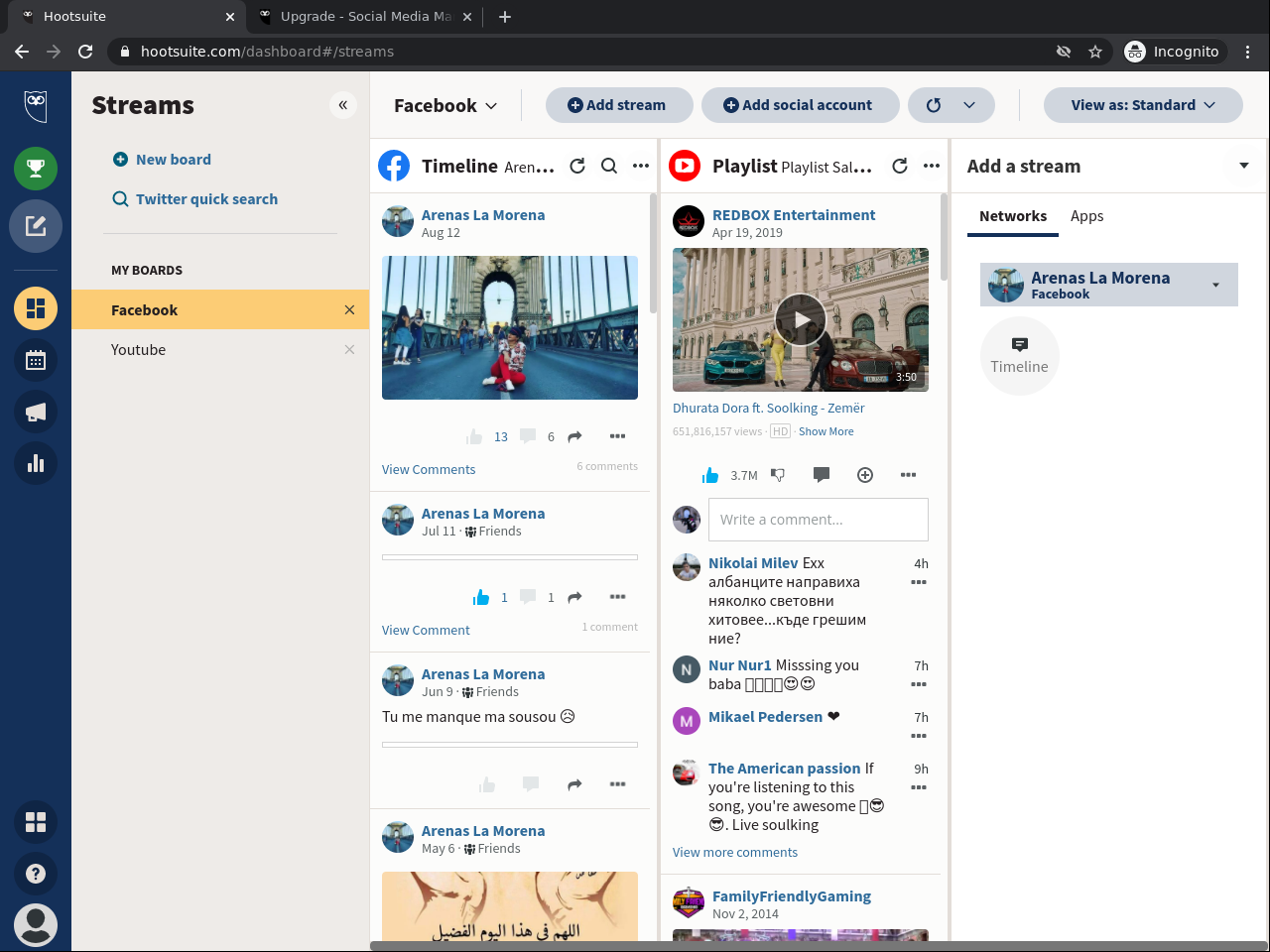Viewport: 1270px width, 952px height.
Task: Switch to the Upgrade browser tab
Action: tap(365, 17)
